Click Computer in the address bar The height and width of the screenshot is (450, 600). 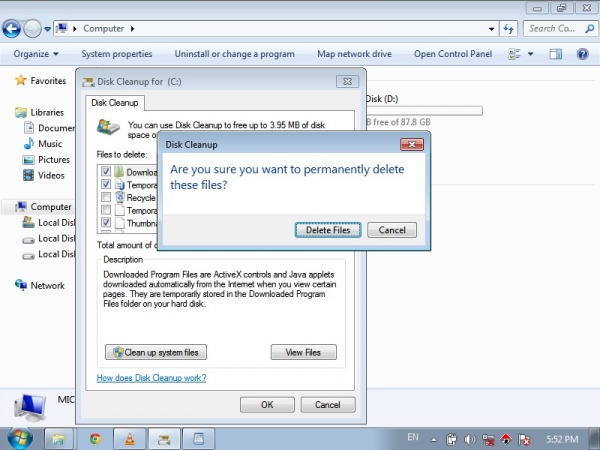[103, 29]
